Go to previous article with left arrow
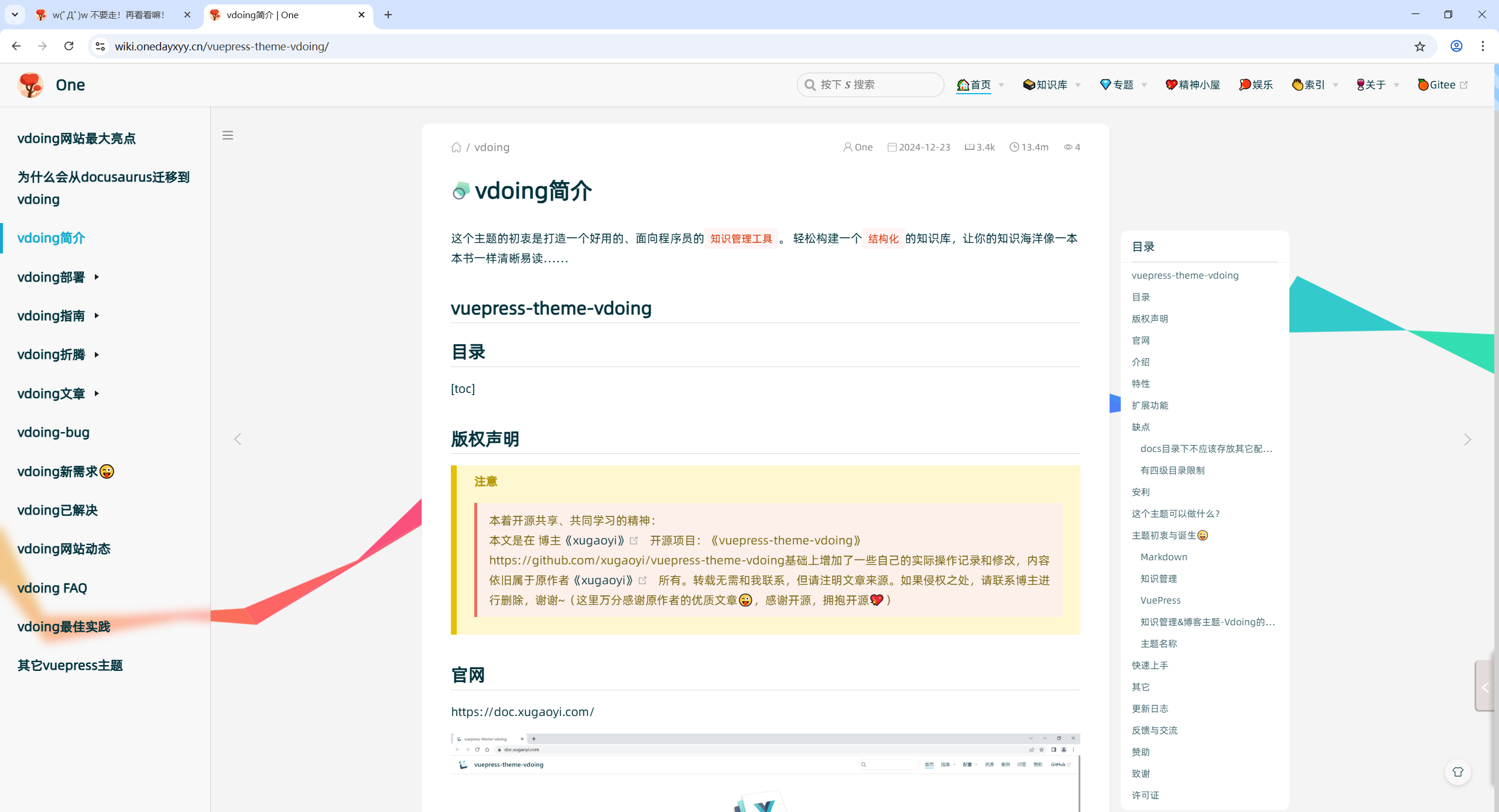Screen dimensions: 1499x812 238,439
